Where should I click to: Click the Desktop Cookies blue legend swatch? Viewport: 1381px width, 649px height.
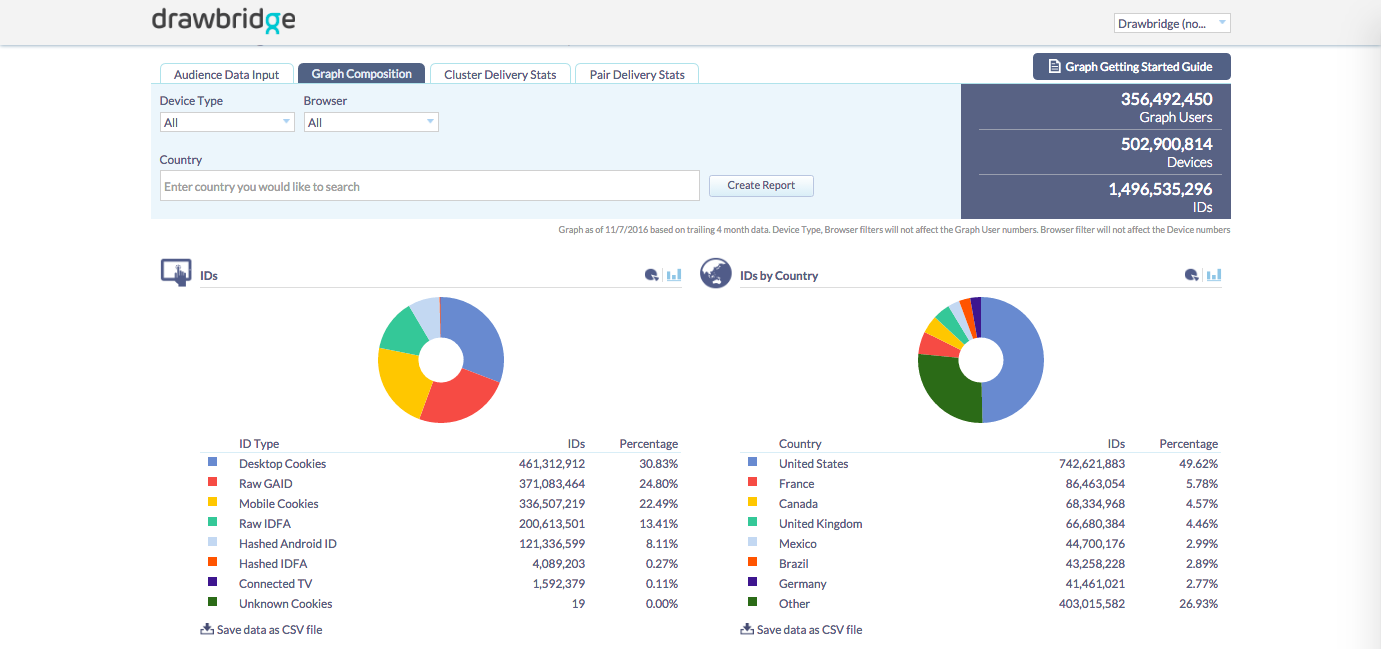[x=213, y=462]
